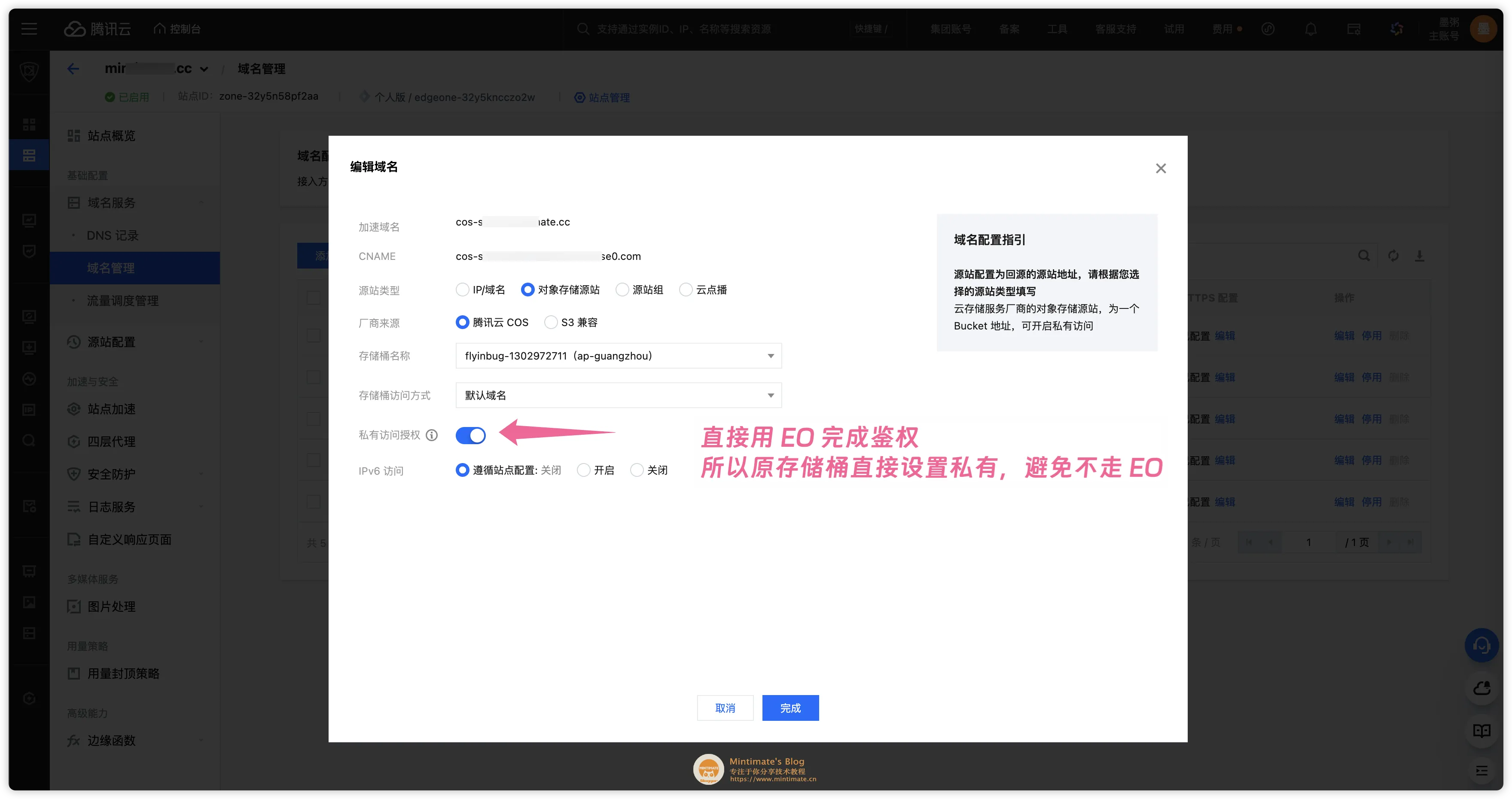Open the 试用 menu
The height and width of the screenshot is (799, 1512).
tap(1174, 29)
